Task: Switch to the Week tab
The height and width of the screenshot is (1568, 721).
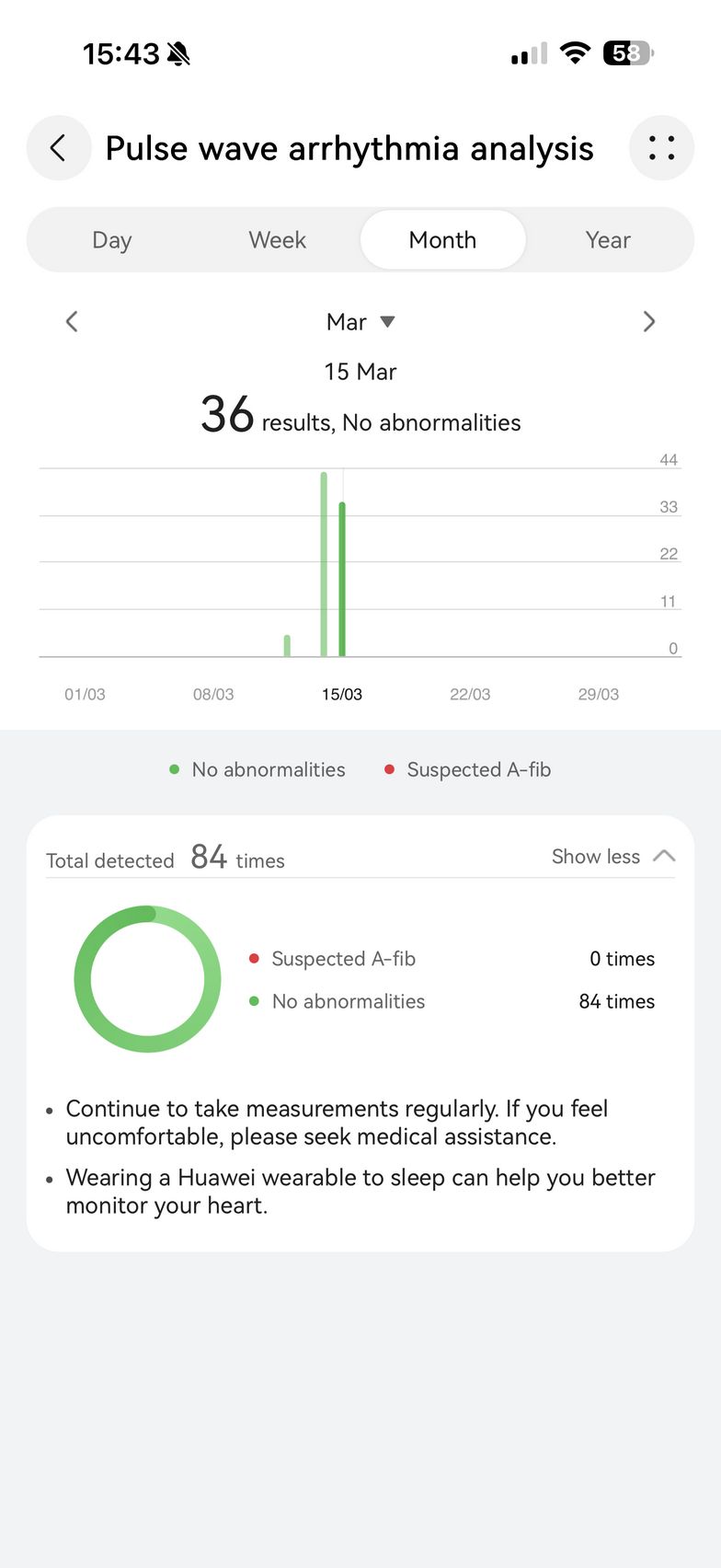Action: 277,240
